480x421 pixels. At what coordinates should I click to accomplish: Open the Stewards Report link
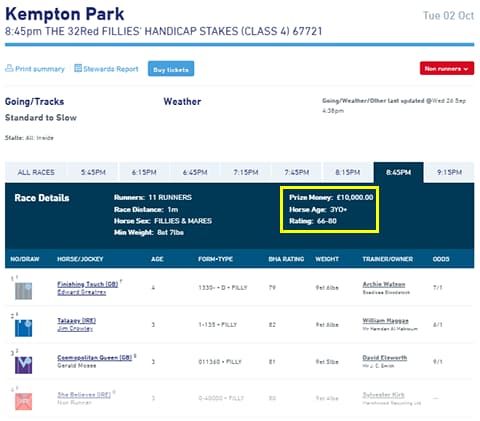111,69
